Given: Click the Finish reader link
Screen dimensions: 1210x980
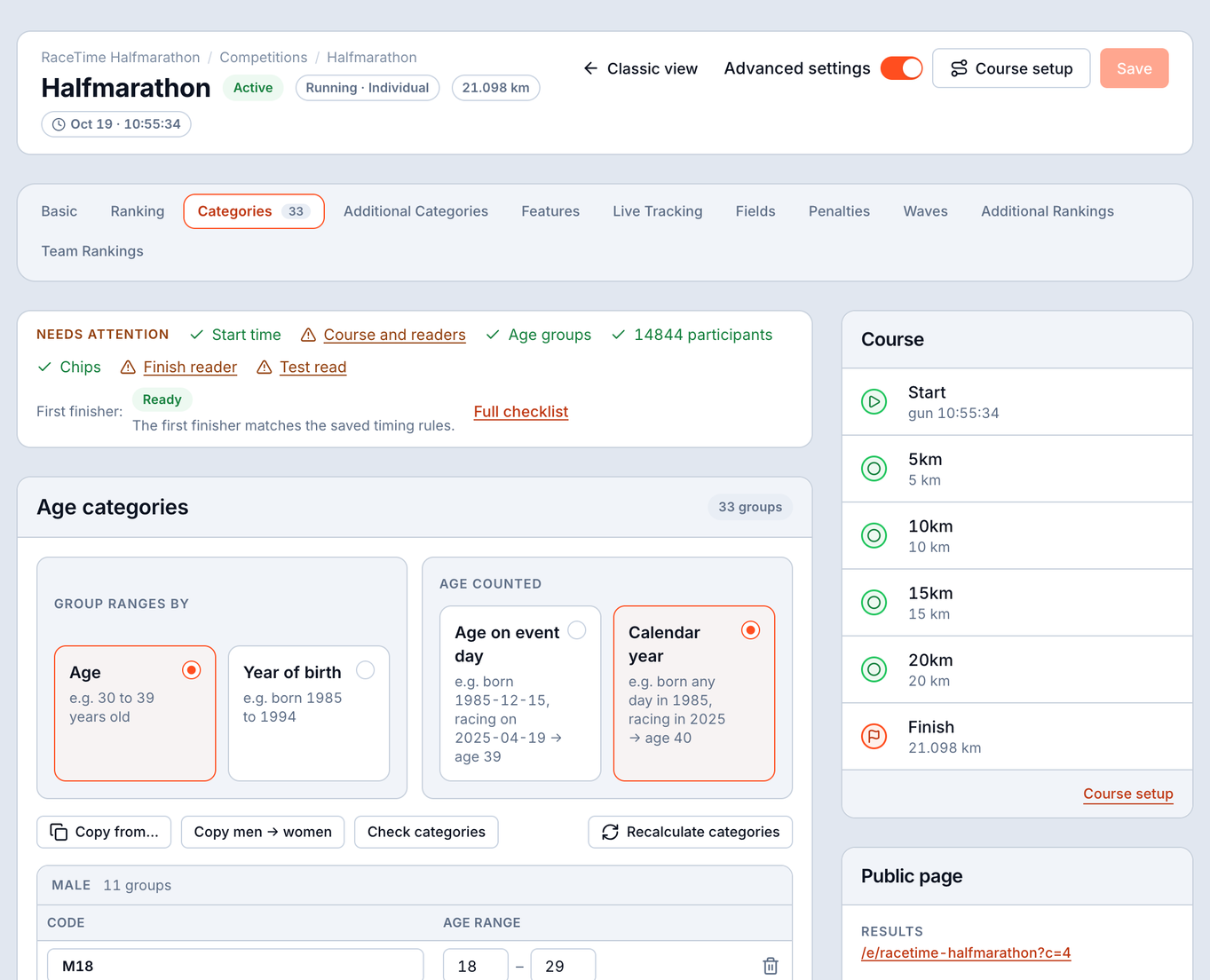Looking at the screenshot, I should point(190,367).
